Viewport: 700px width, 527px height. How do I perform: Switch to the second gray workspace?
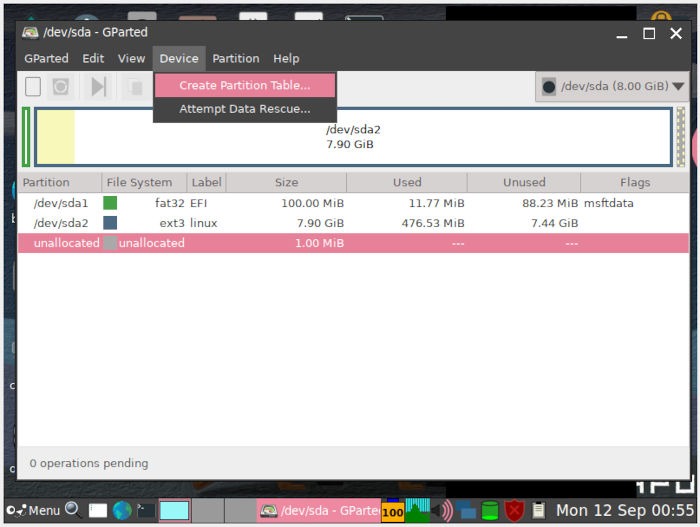[208, 510]
